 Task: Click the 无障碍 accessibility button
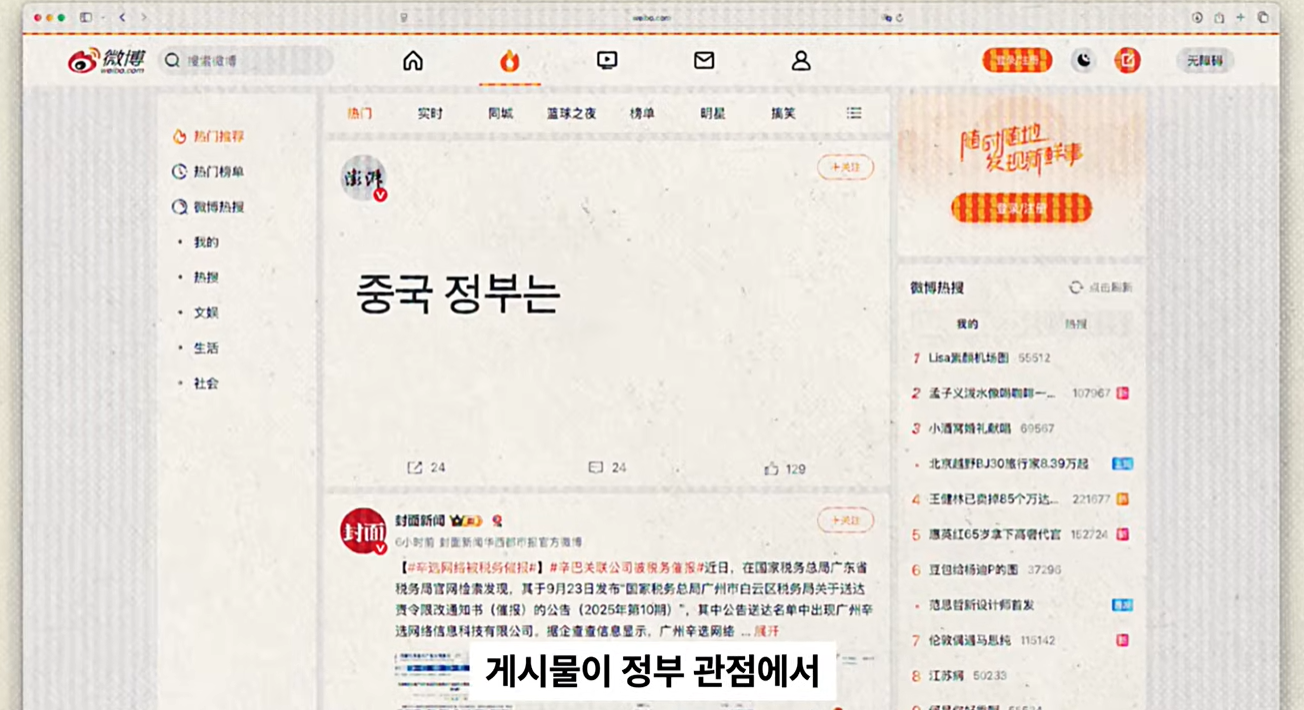(1204, 61)
